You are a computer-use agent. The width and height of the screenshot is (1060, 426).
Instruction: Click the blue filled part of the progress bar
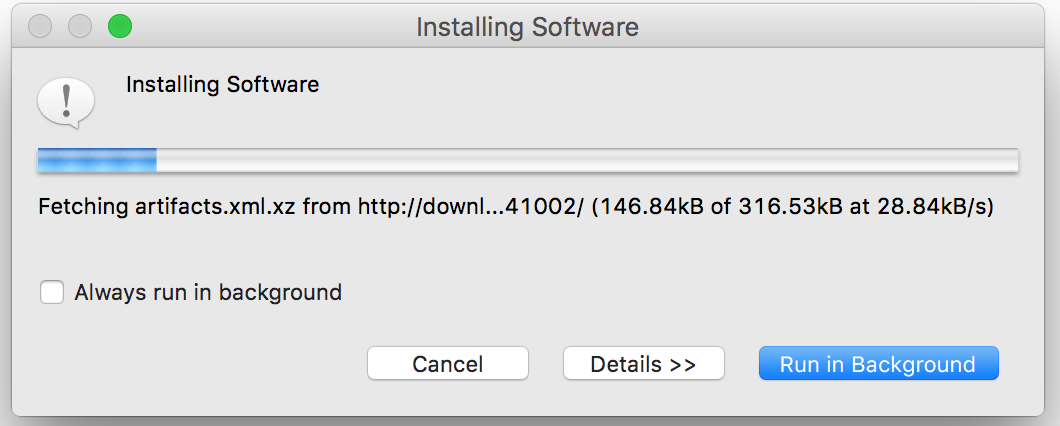[x=97, y=160]
